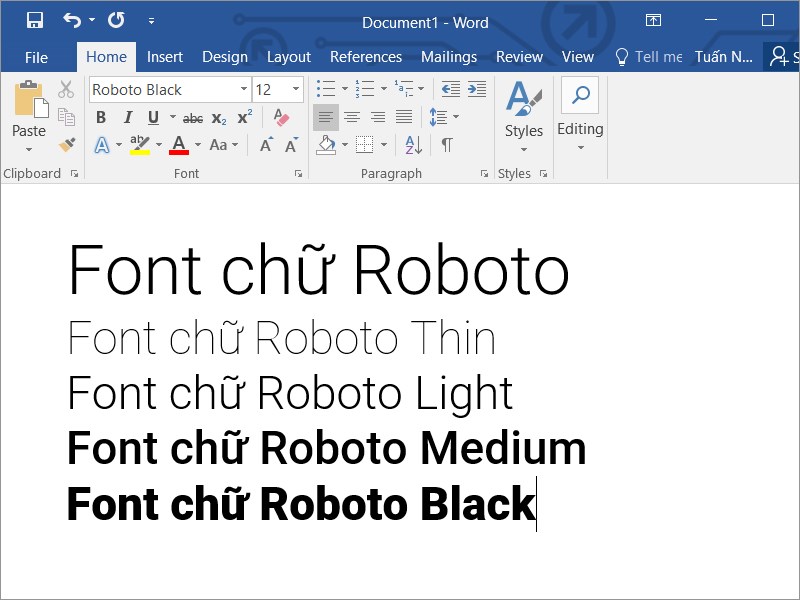Toggle Italic formatting

point(128,117)
